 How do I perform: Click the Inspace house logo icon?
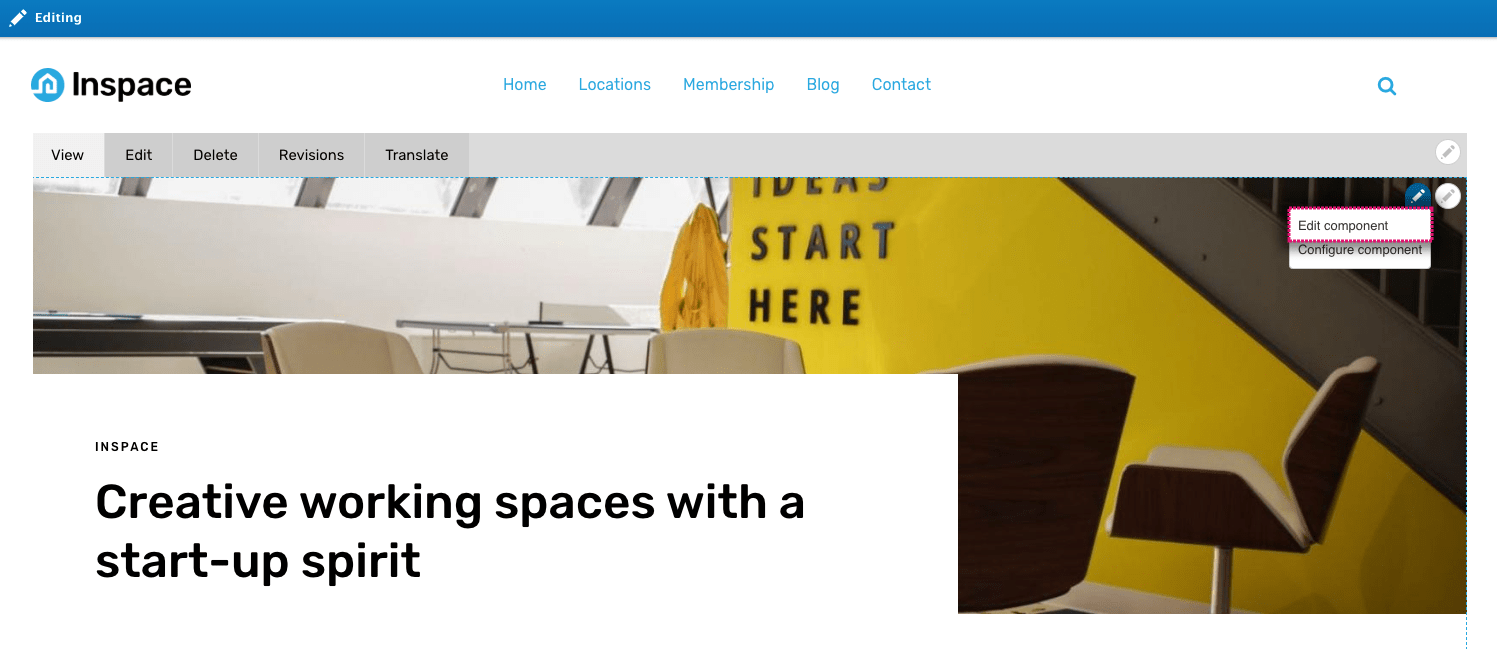coord(47,85)
